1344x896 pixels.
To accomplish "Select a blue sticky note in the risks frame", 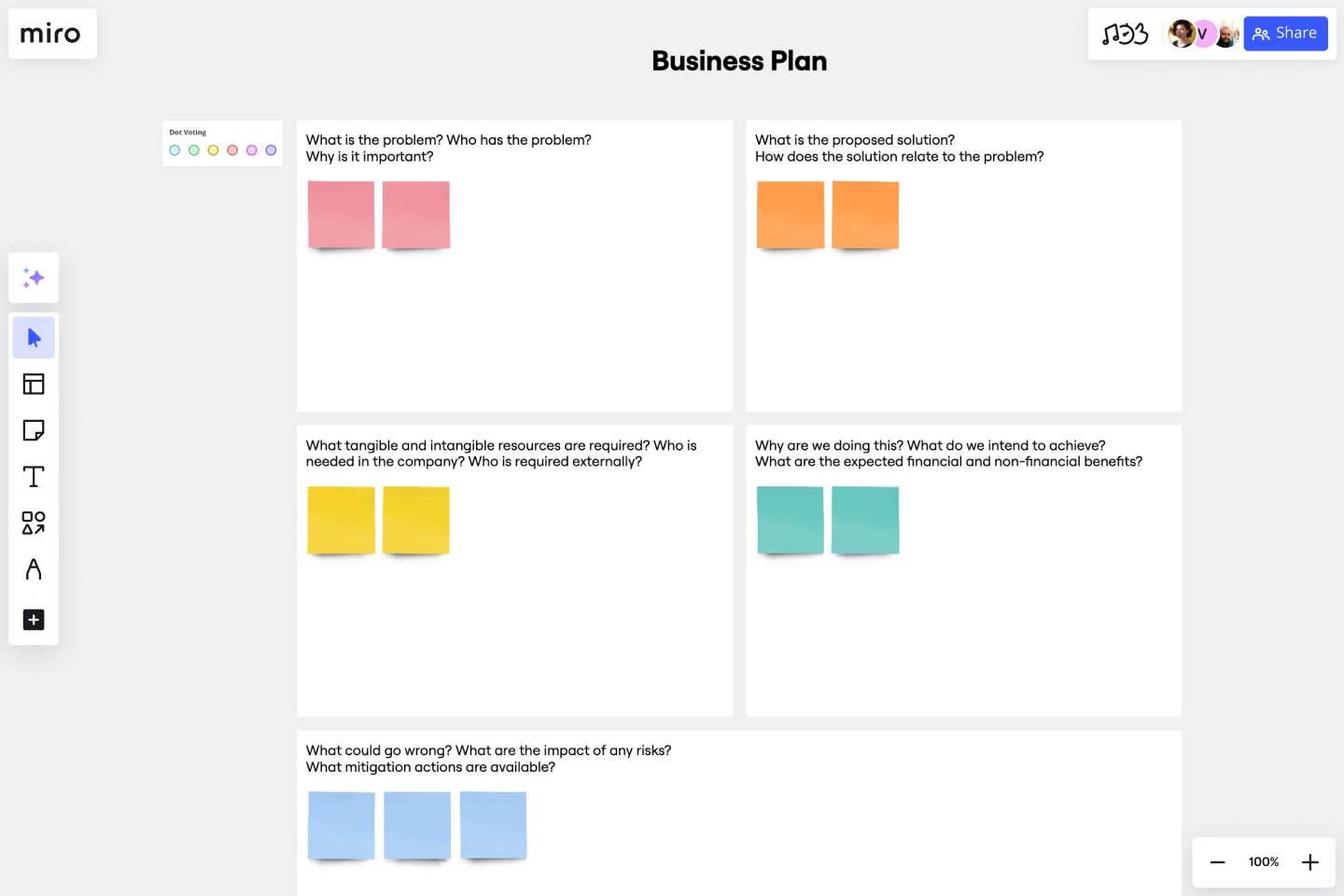I will pyautogui.click(x=341, y=824).
